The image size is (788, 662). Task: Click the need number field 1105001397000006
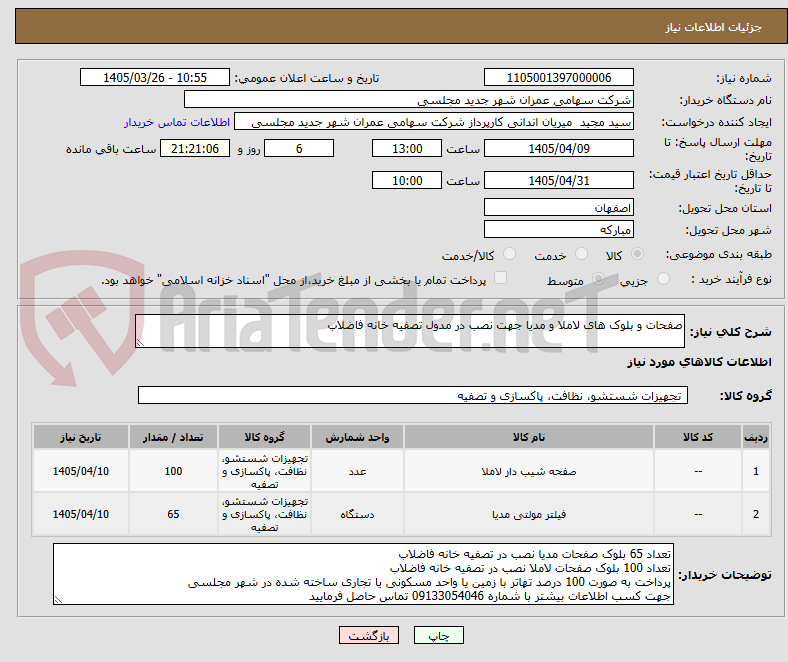coord(559,77)
